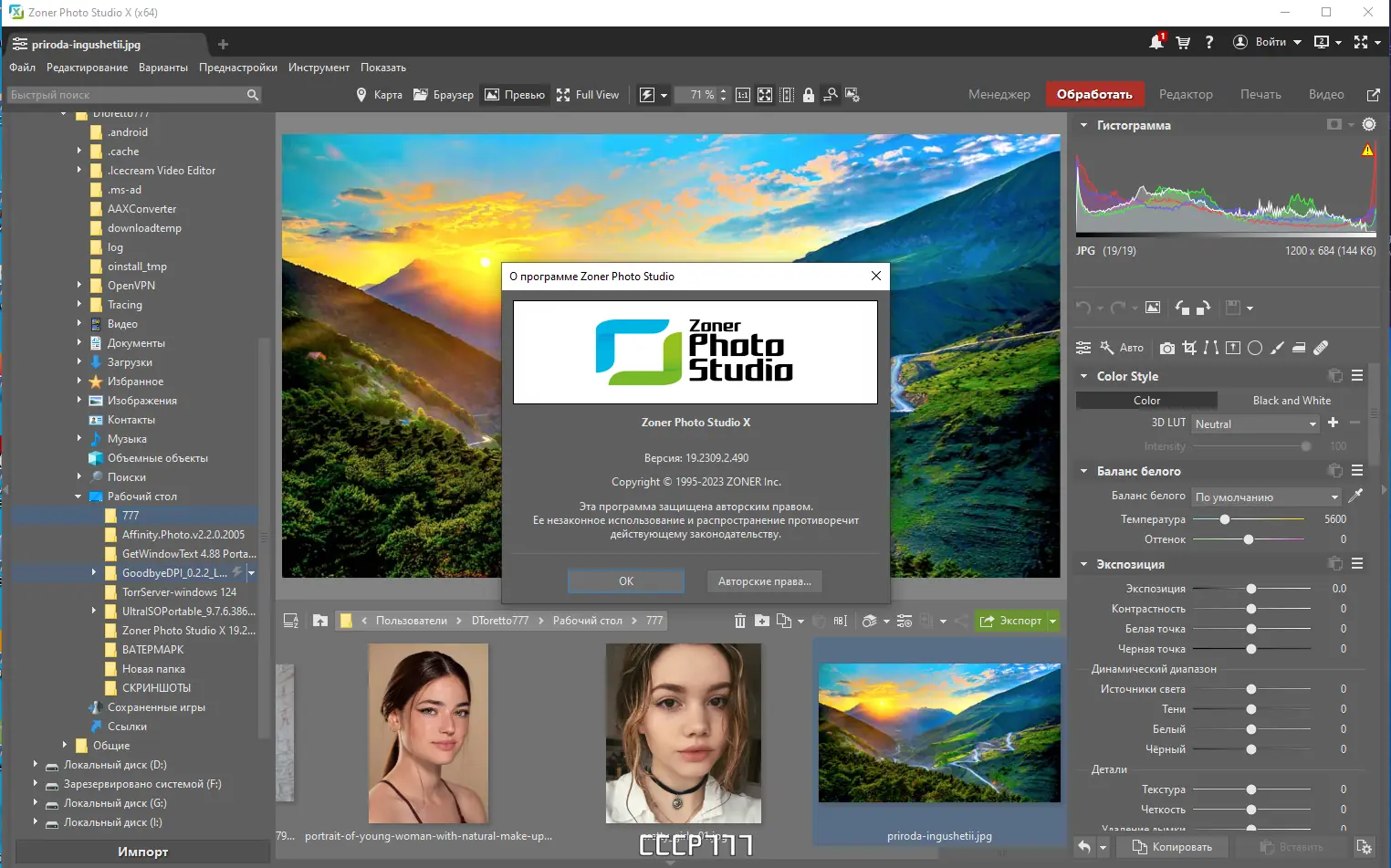Activate the radial filter circle tool
This screenshot has height=868, width=1391.
tap(1255, 348)
